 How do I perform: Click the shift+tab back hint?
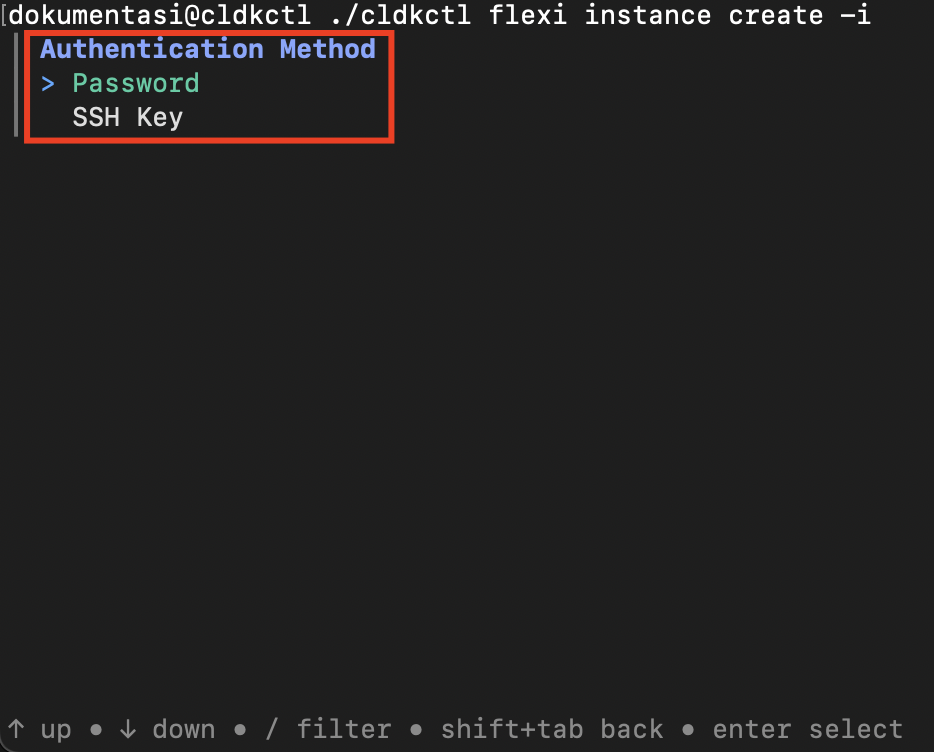(x=552, y=729)
